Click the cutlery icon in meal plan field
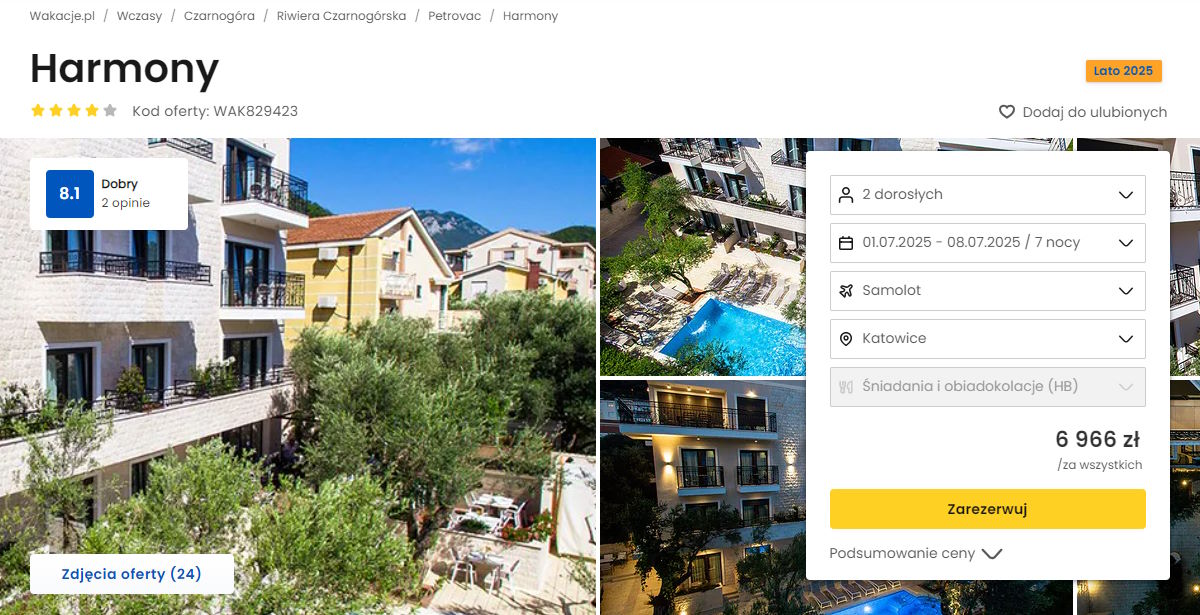This screenshot has width=1200, height=615. click(x=846, y=386)
